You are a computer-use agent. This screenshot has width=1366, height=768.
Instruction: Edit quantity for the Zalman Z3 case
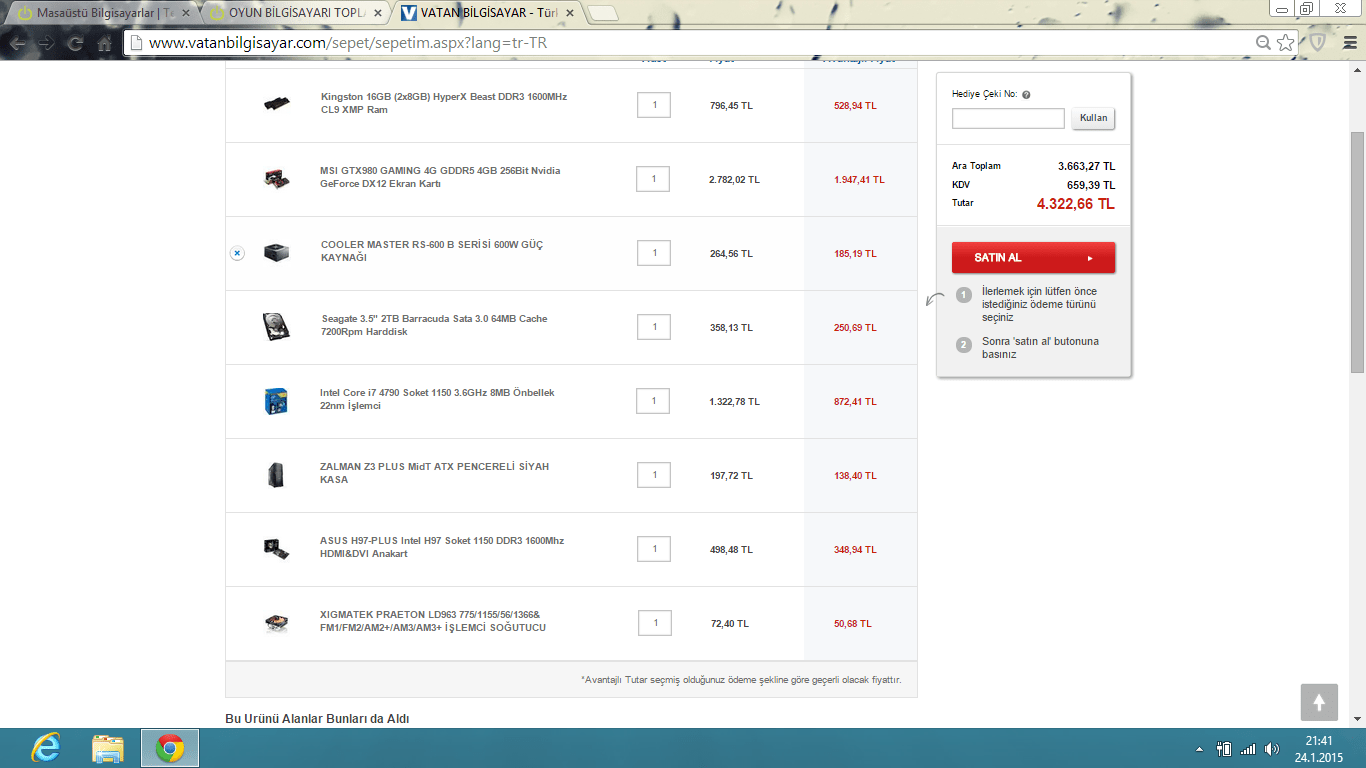(x=654, y=475)
